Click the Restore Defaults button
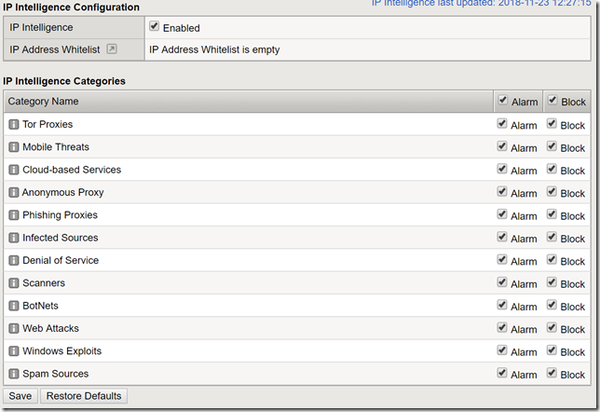The image size is (600, 412). 84,396
